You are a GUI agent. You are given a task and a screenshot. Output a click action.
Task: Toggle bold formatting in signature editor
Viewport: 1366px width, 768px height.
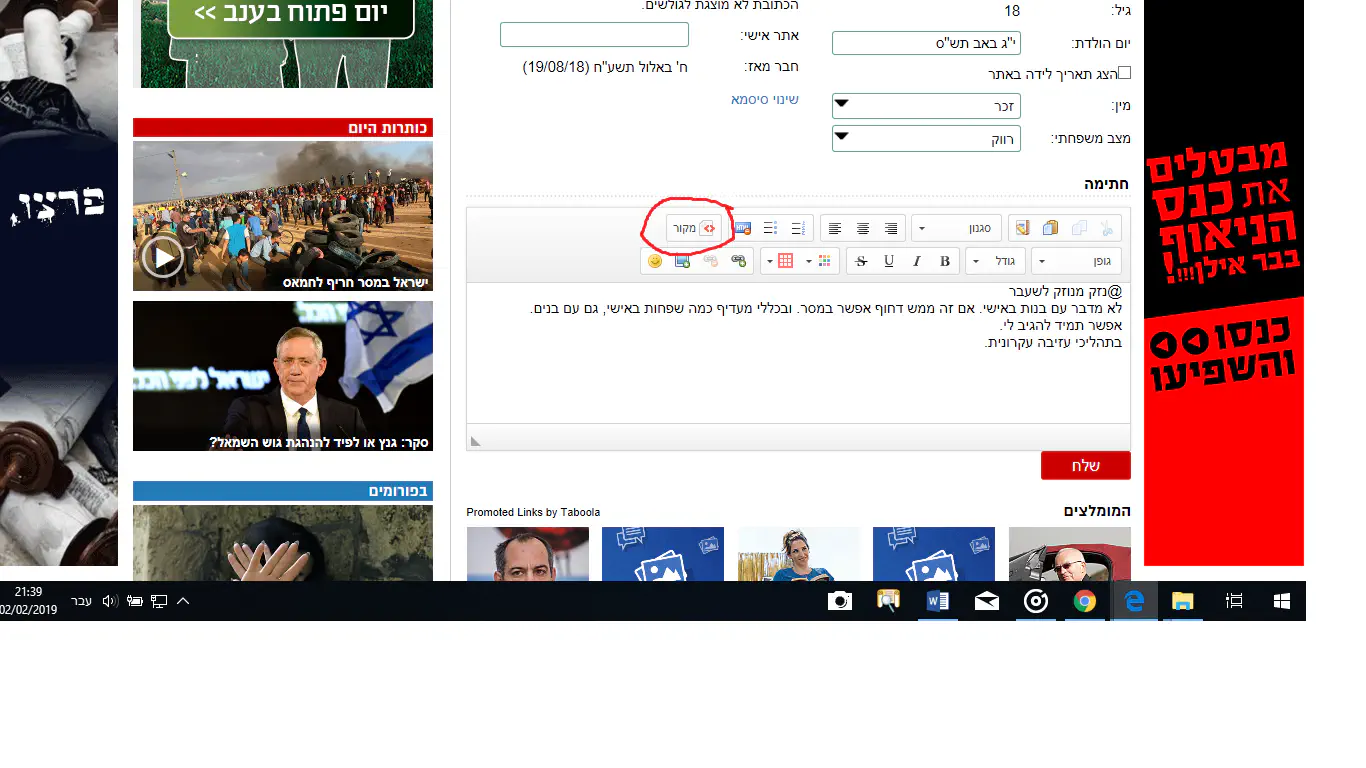[x=945, y=261]
